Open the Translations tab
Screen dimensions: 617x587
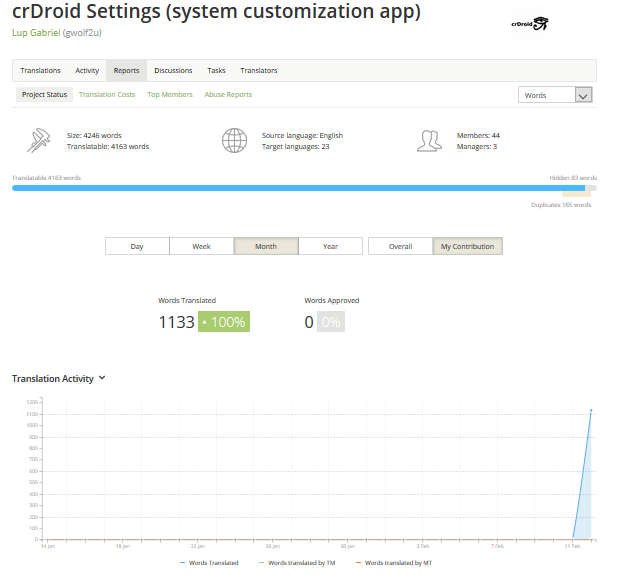coord(41,70)
